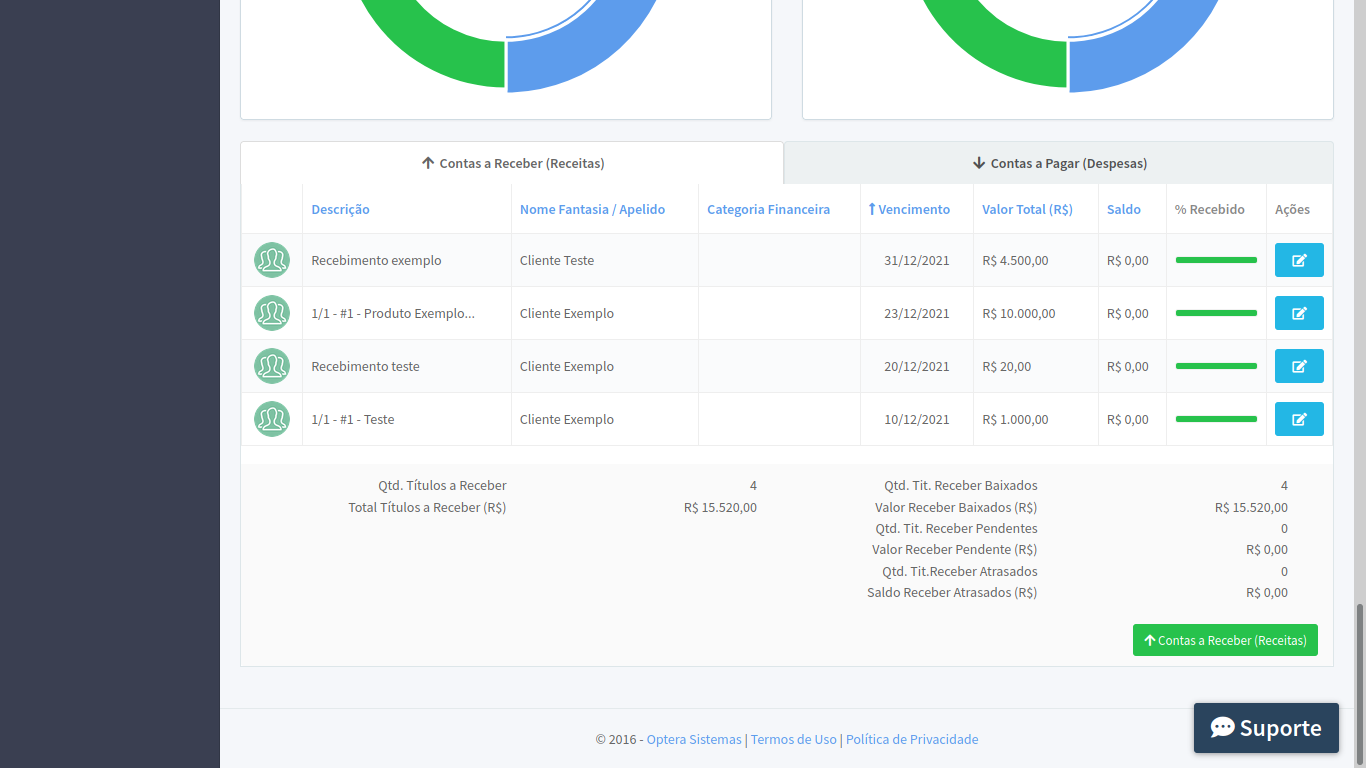Click value R$ 10.000,00
1366x768 pixels.
[1019, 313]
